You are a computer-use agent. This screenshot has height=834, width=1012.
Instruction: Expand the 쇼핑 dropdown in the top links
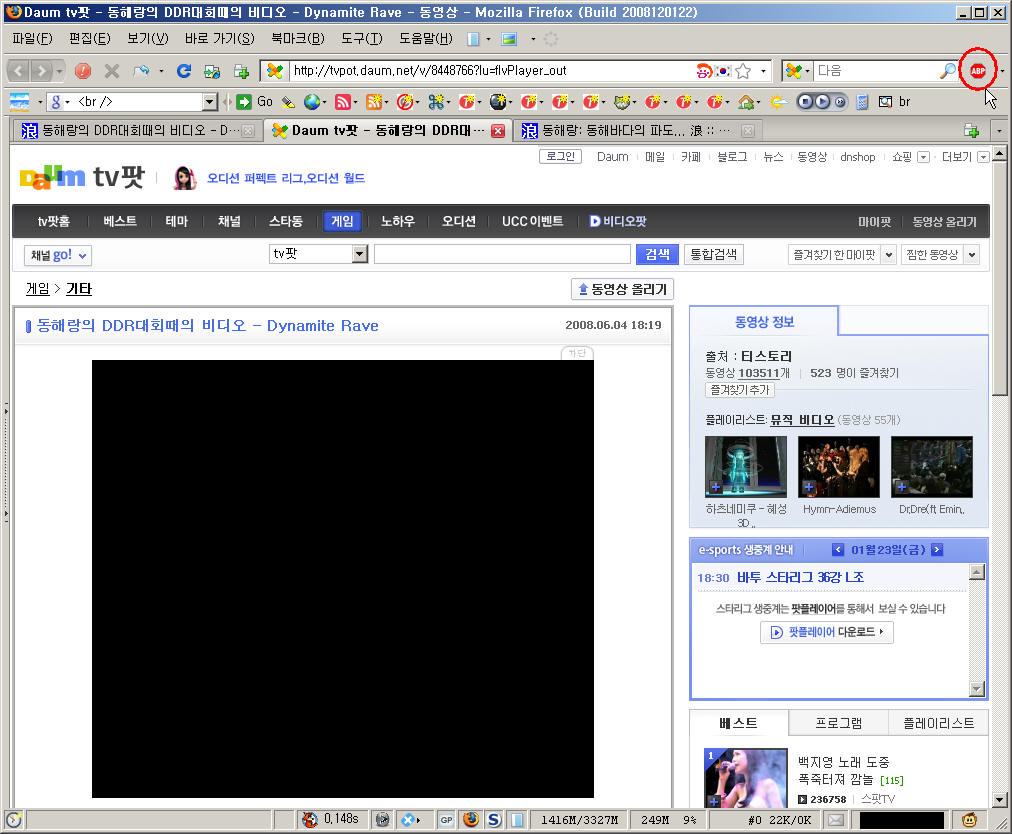[924, 157]
